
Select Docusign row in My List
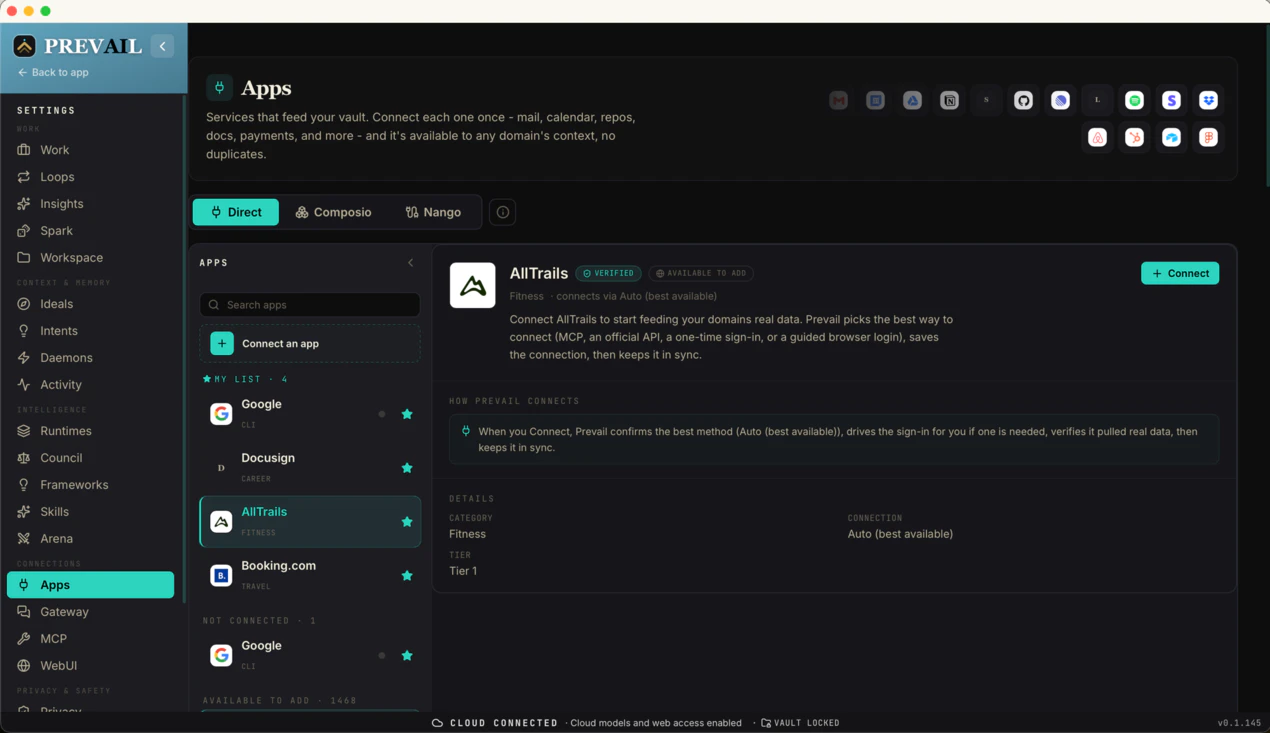point(310,467)
